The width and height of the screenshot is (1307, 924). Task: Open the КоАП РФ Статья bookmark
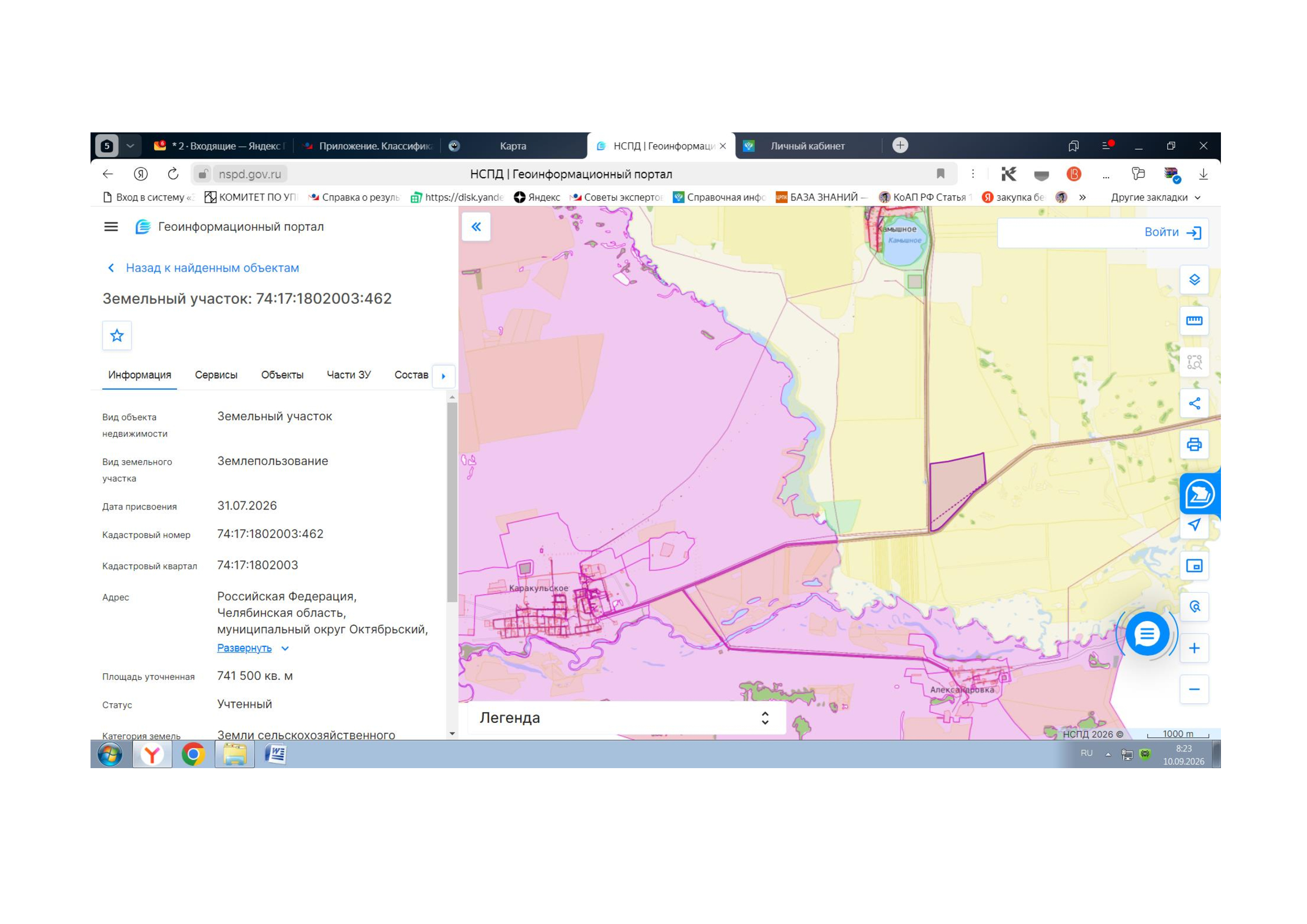[x=925, y=197]
